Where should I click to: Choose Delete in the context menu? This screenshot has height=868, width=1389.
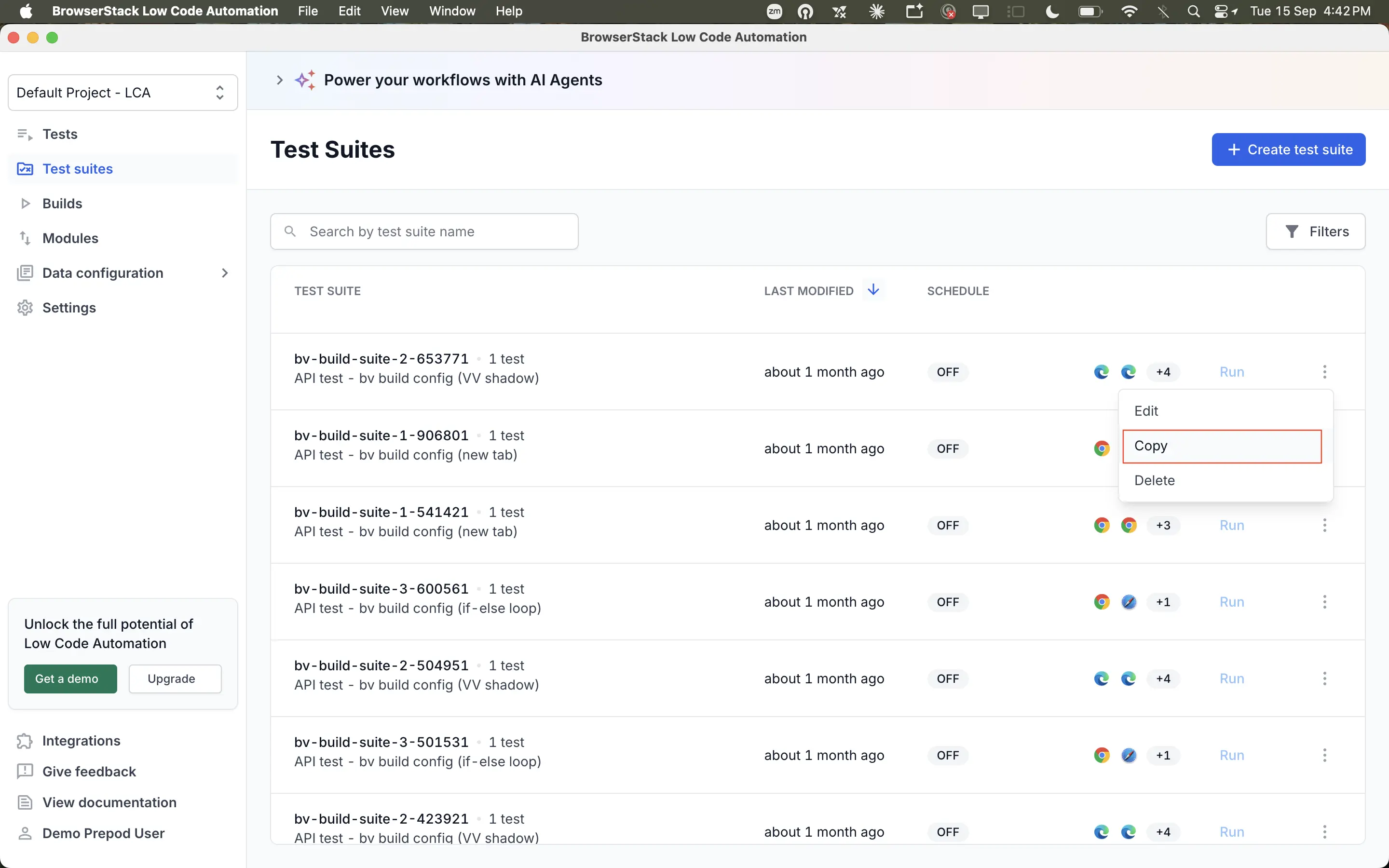point(1226,480)
